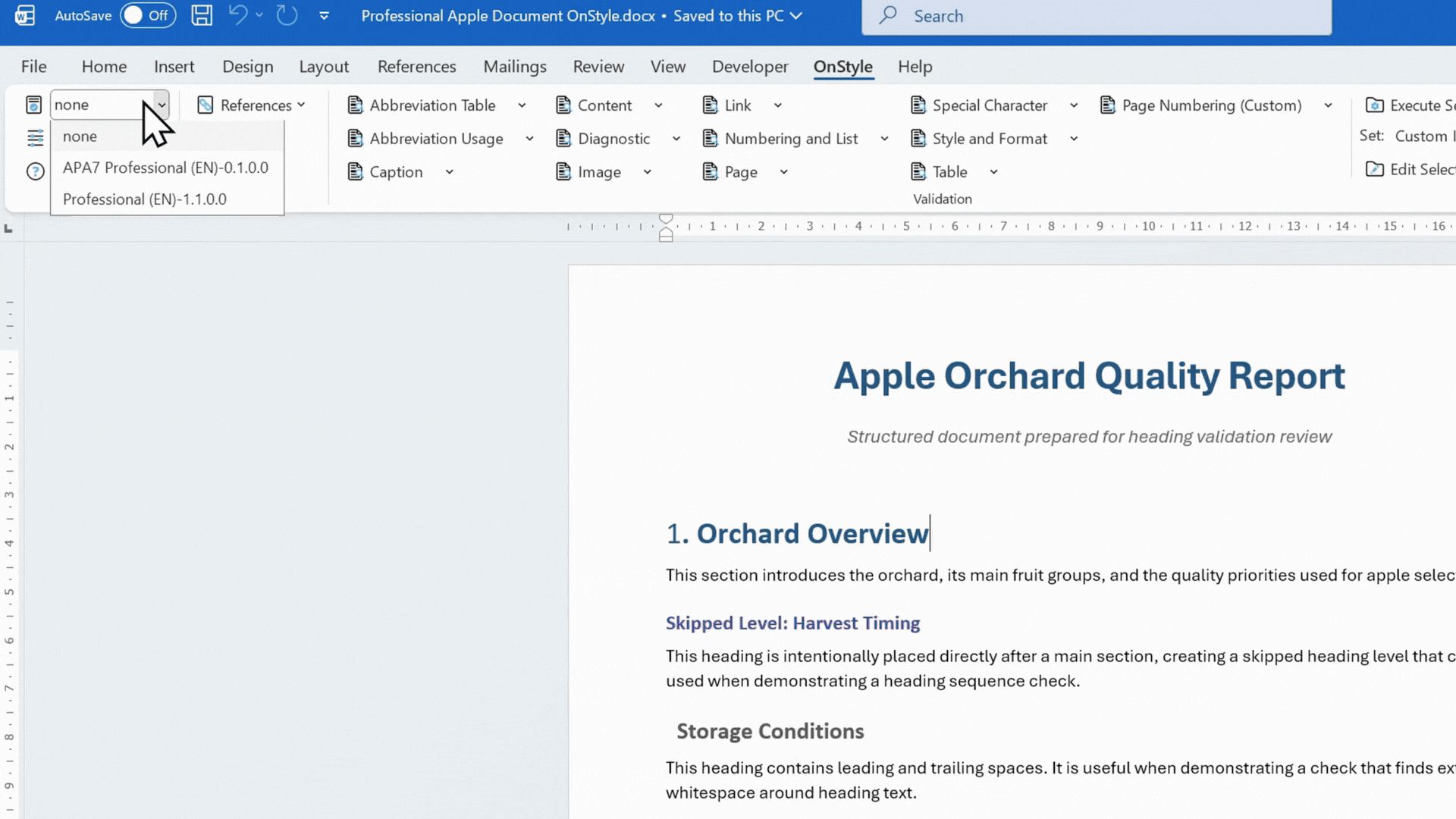The width and height of the screenshot is (1456, 819).
Task: Save the document with floppy icon
Action: coord(202,15)
